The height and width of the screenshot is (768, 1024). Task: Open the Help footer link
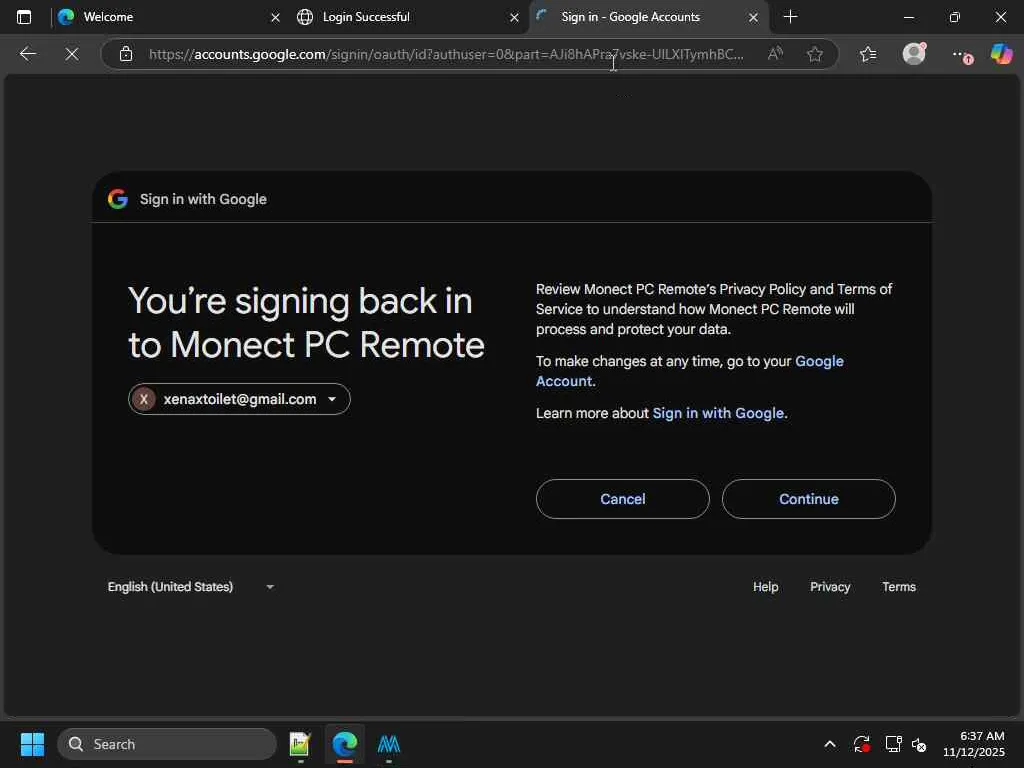[765, 586]
